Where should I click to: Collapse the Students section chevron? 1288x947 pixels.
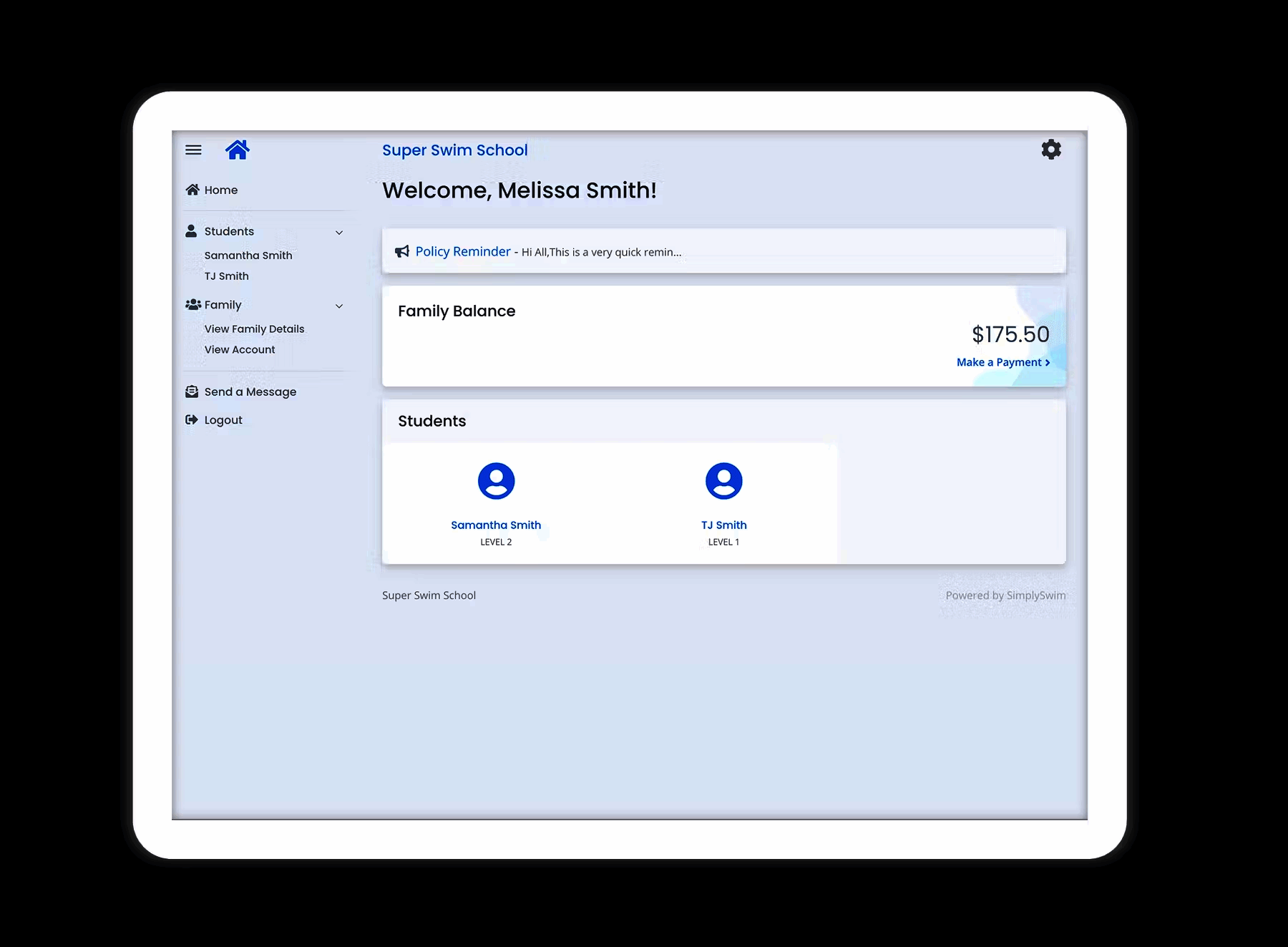point(339,233)
